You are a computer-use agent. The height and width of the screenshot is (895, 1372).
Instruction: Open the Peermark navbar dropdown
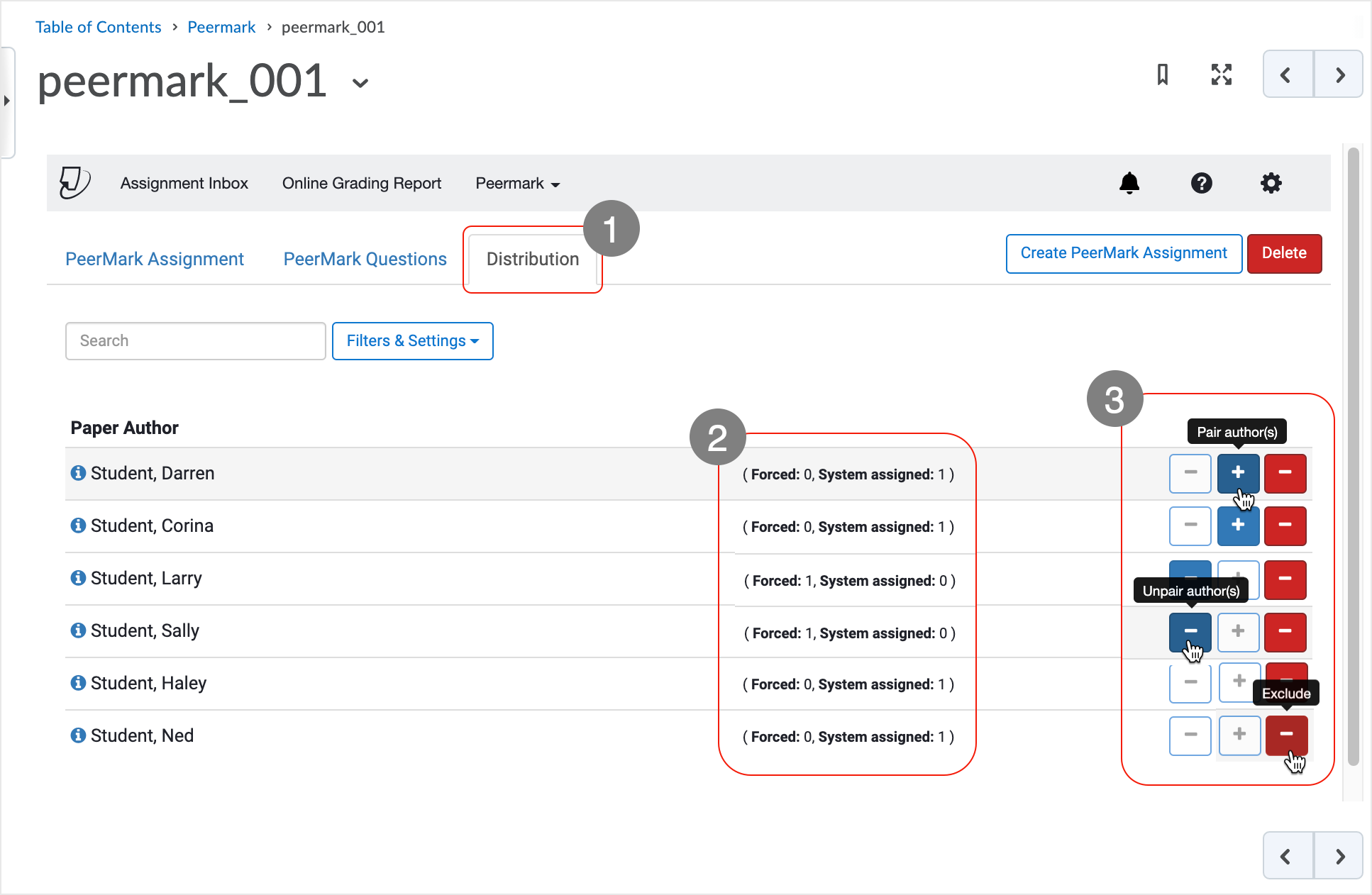(x=518, y=184)
